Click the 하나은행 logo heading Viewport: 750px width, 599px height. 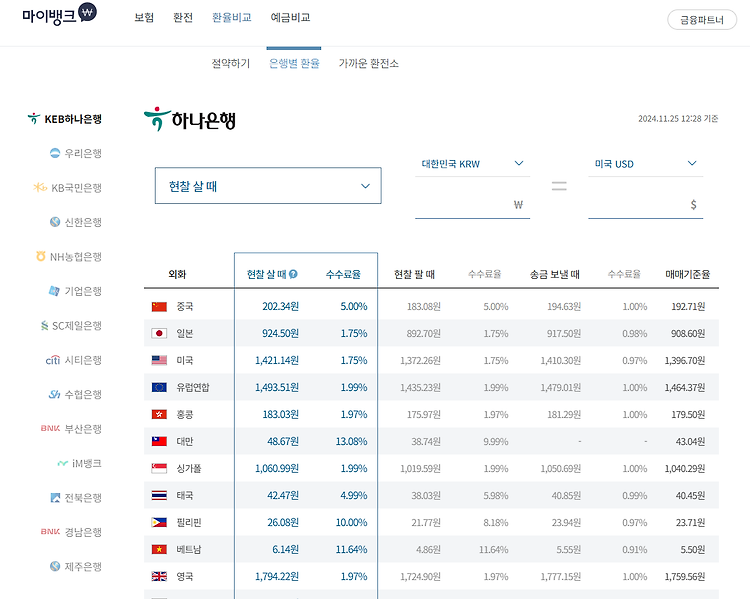[190, 119]
